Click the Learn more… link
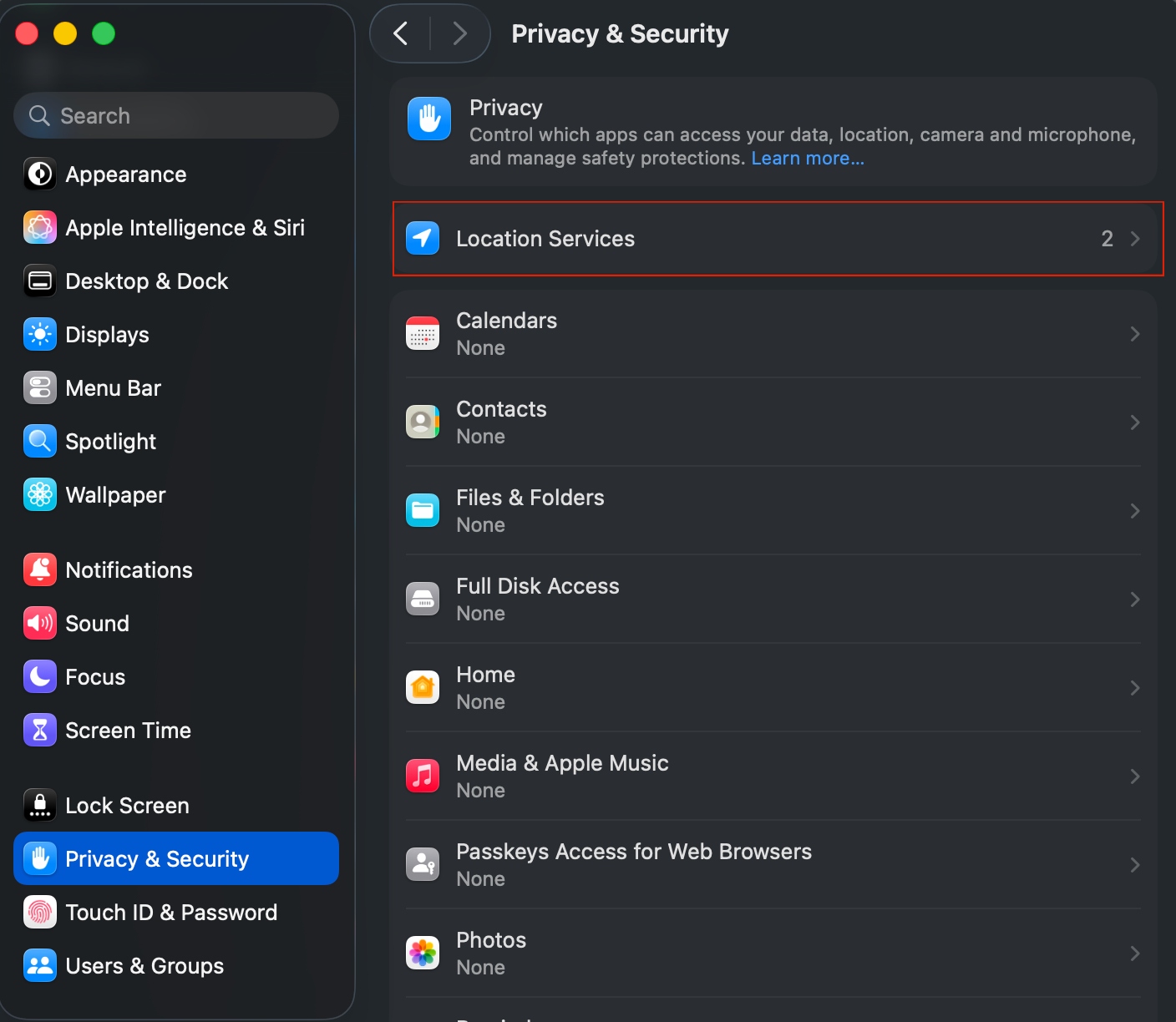Screen dimensions: 1176x1022 pyautogui.click(x=808, y=159)
